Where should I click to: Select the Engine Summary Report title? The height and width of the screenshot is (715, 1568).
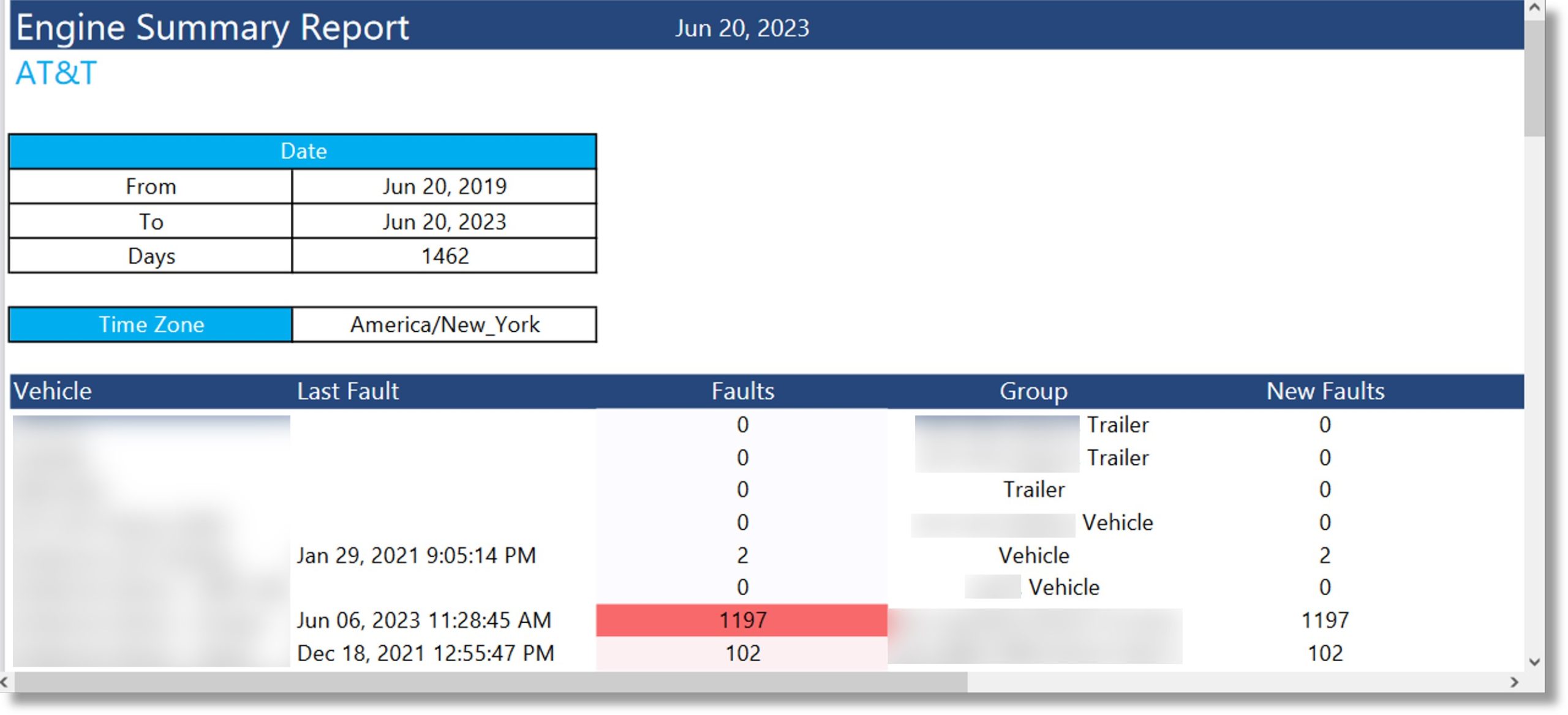point(212,28)
